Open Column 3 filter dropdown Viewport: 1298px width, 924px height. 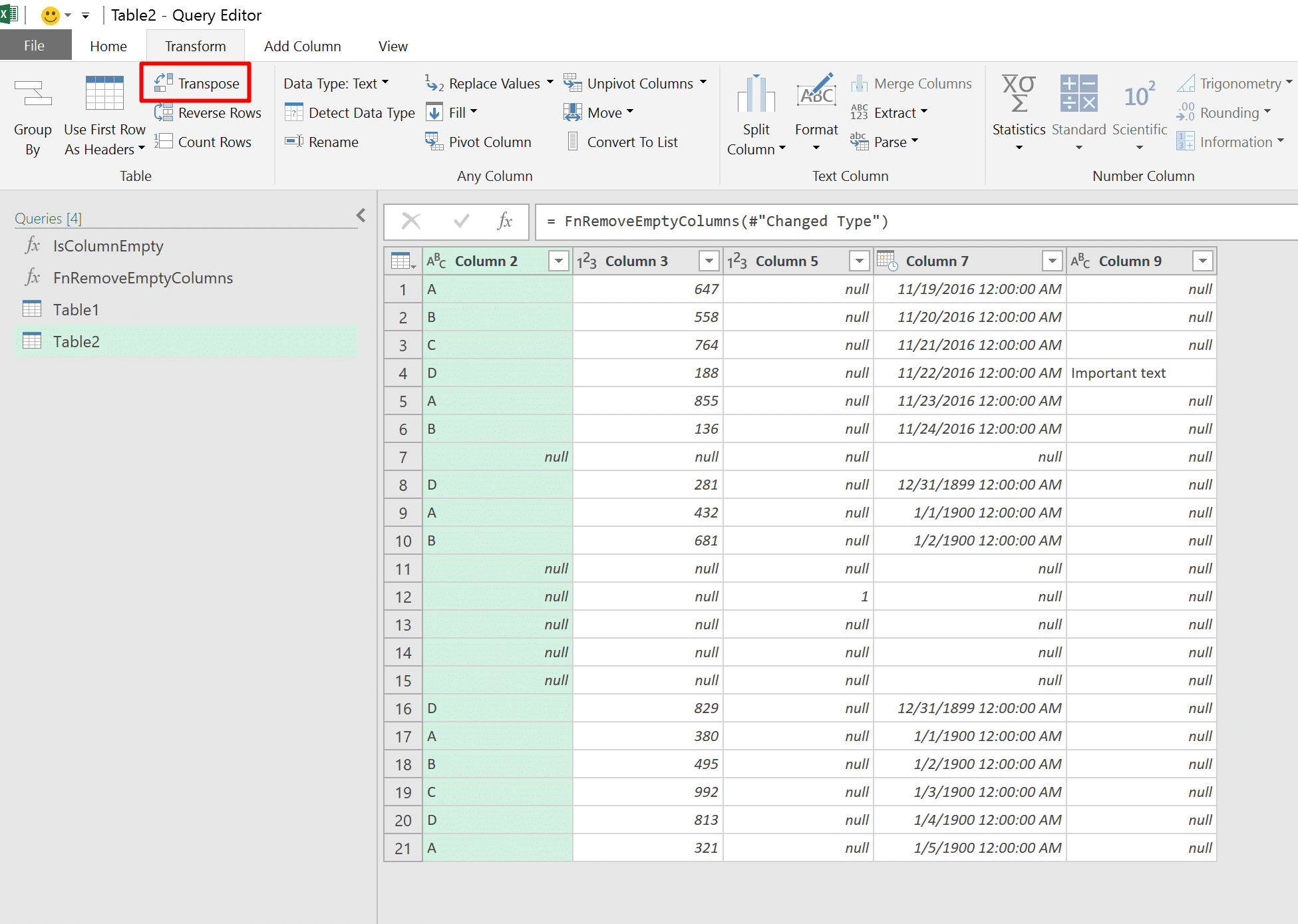pyautogui.click(x=709, y=261)
